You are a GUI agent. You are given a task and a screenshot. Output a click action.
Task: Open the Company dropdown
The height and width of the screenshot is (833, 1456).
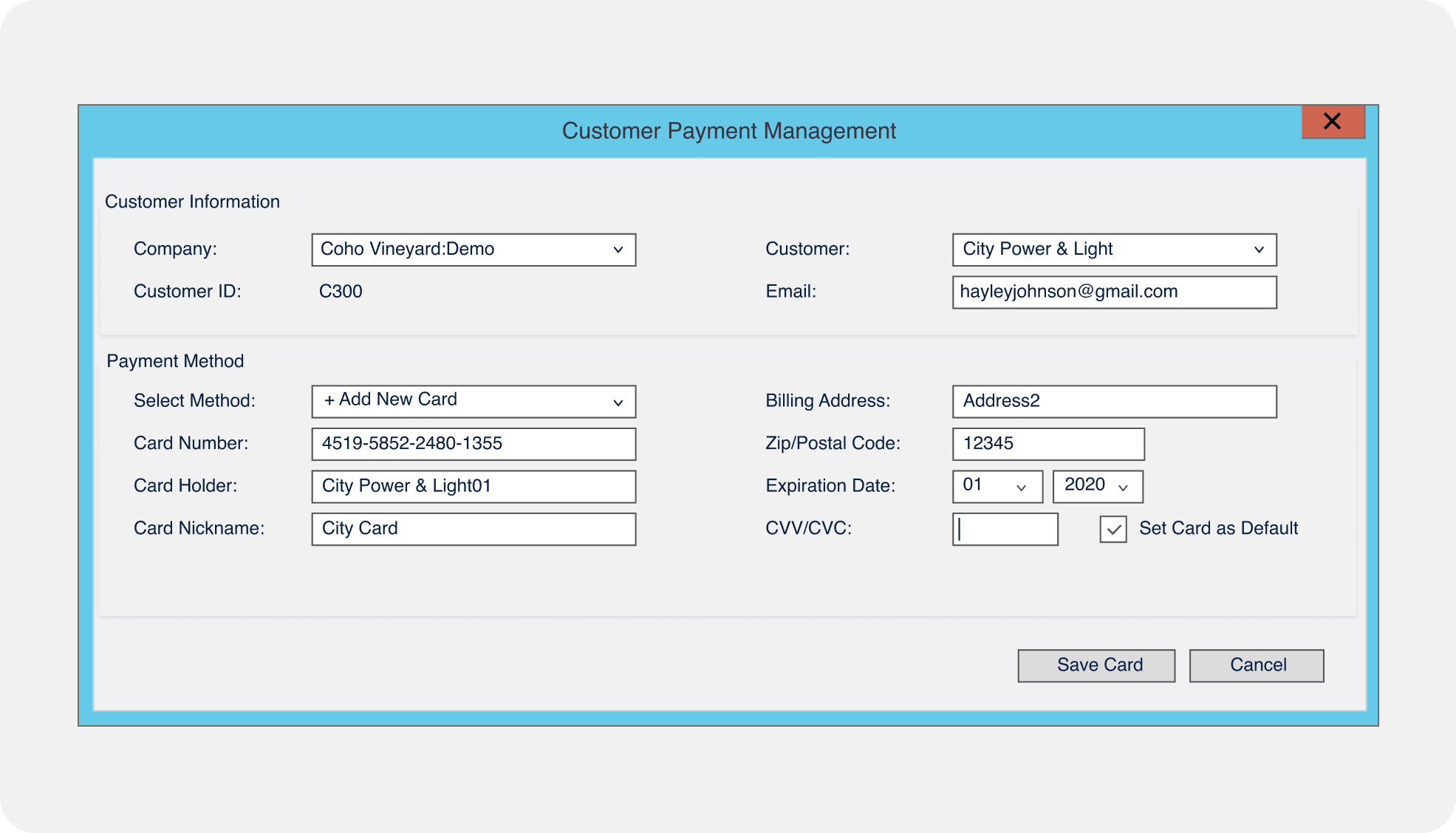pyautogui.click(x=473, y=250)
